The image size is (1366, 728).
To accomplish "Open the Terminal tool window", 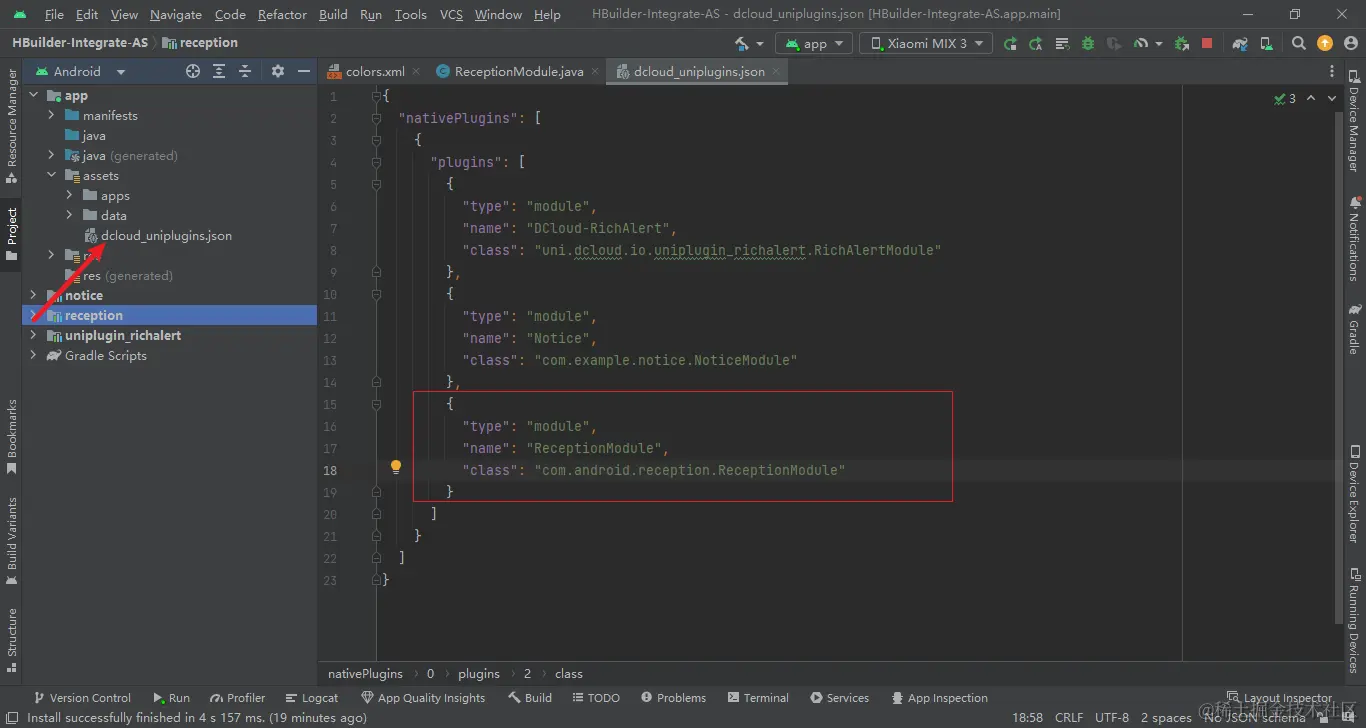I will point(758,698).
